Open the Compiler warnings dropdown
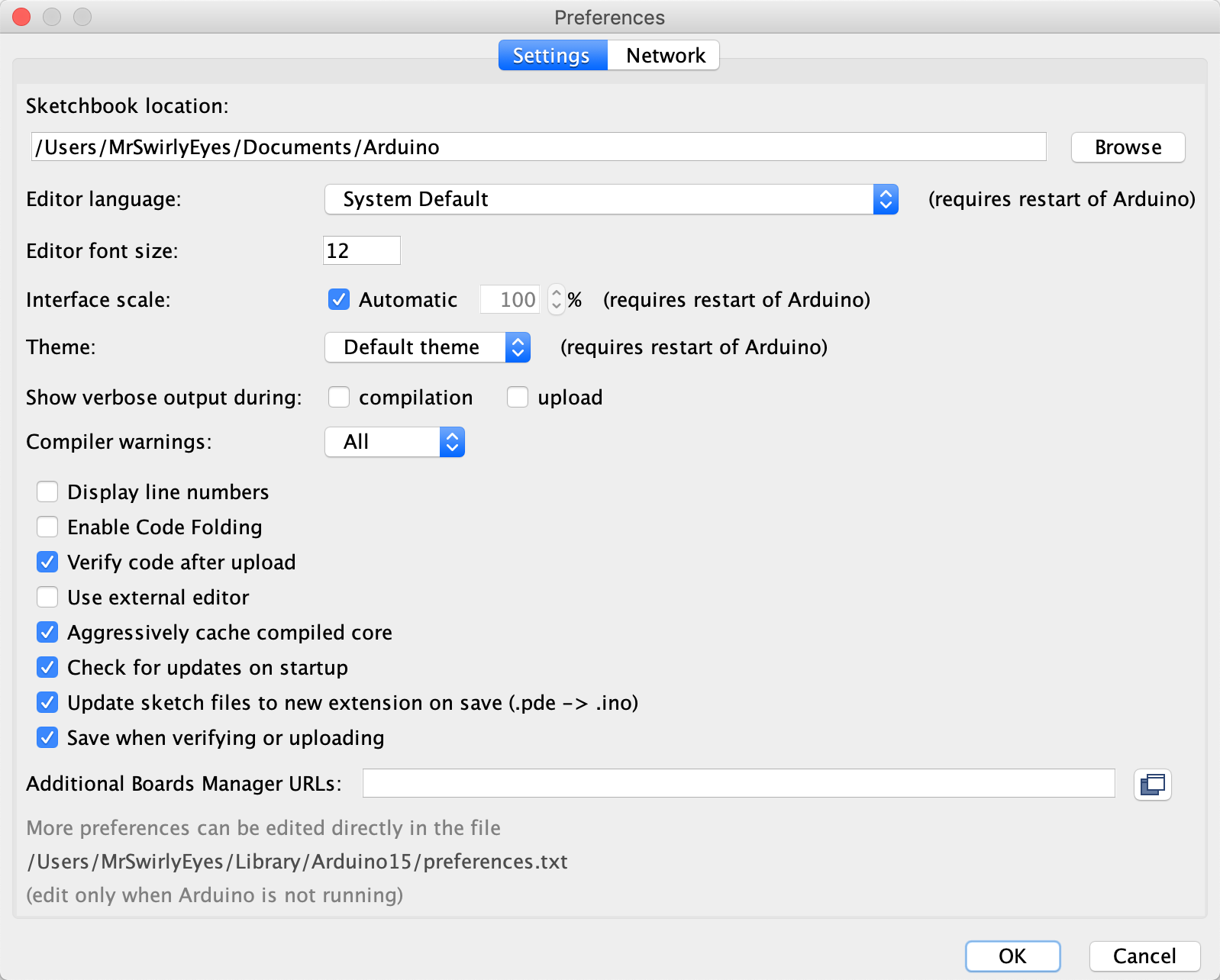The height and width of the screenshot is (980, 1220). pos(394,442)
